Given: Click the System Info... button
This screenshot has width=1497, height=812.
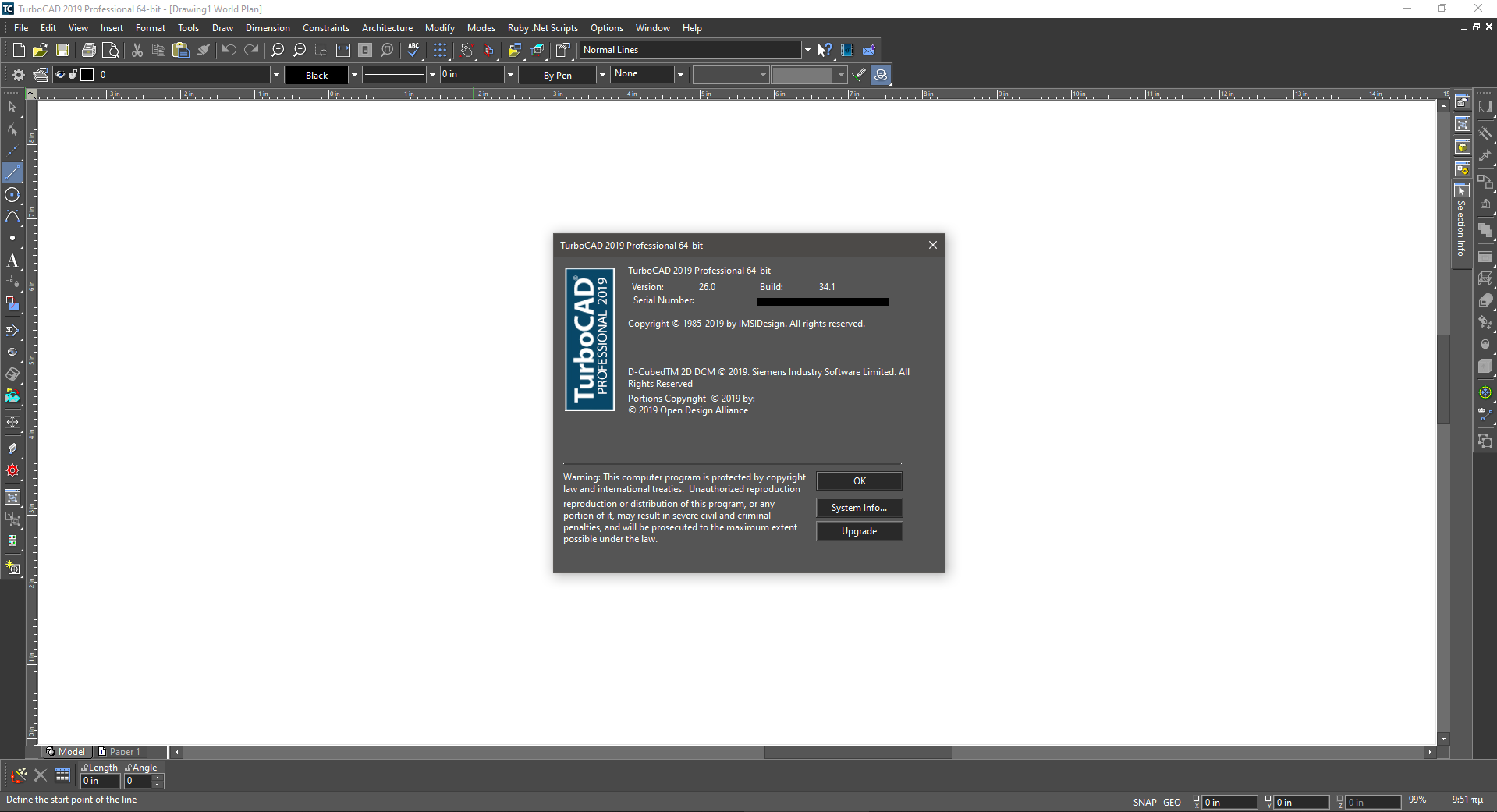Looking at the screenshot, I should [860, 508].
